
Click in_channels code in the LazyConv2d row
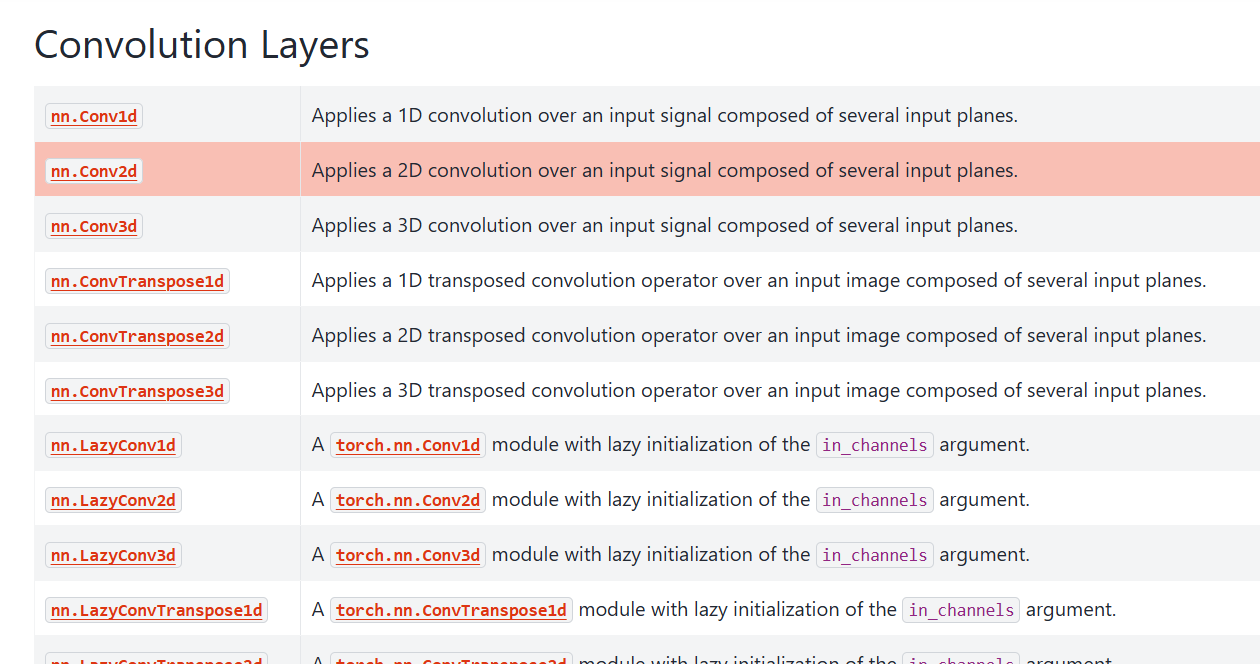875,500
